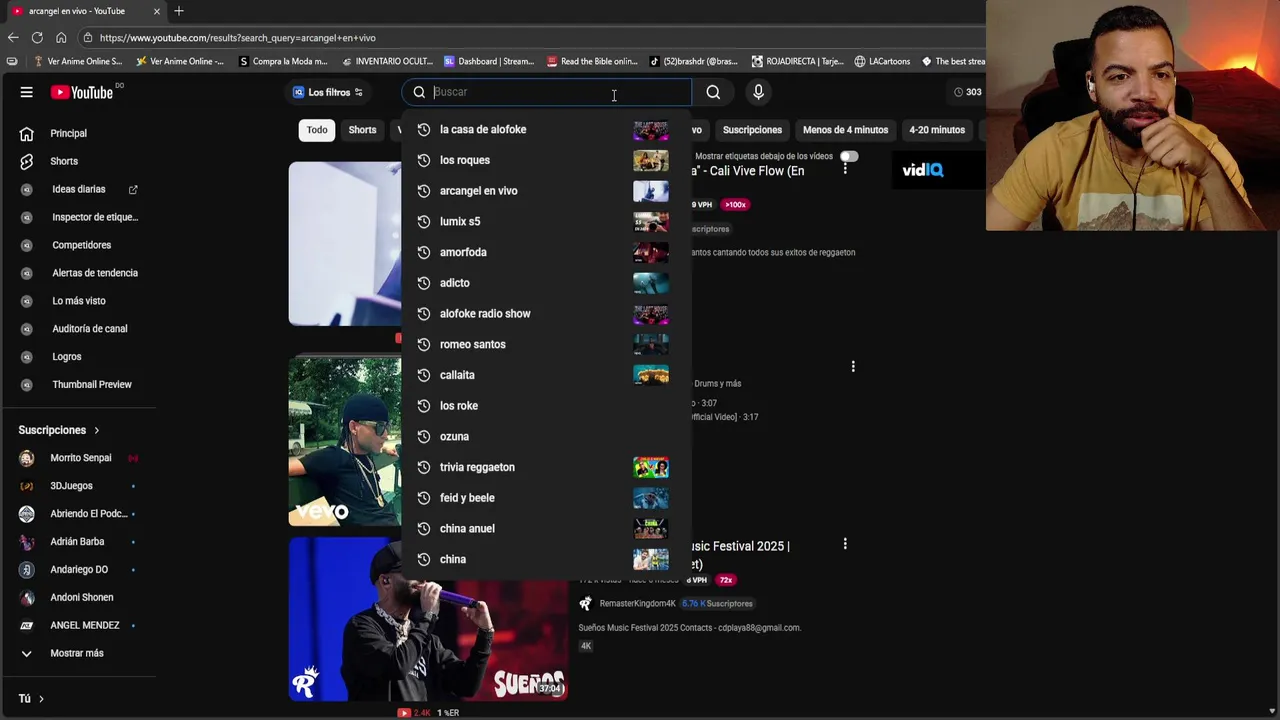The image size is (1280, 720).
Task: Open the Adrián Barba channel subscription
Action: (77, 542)
